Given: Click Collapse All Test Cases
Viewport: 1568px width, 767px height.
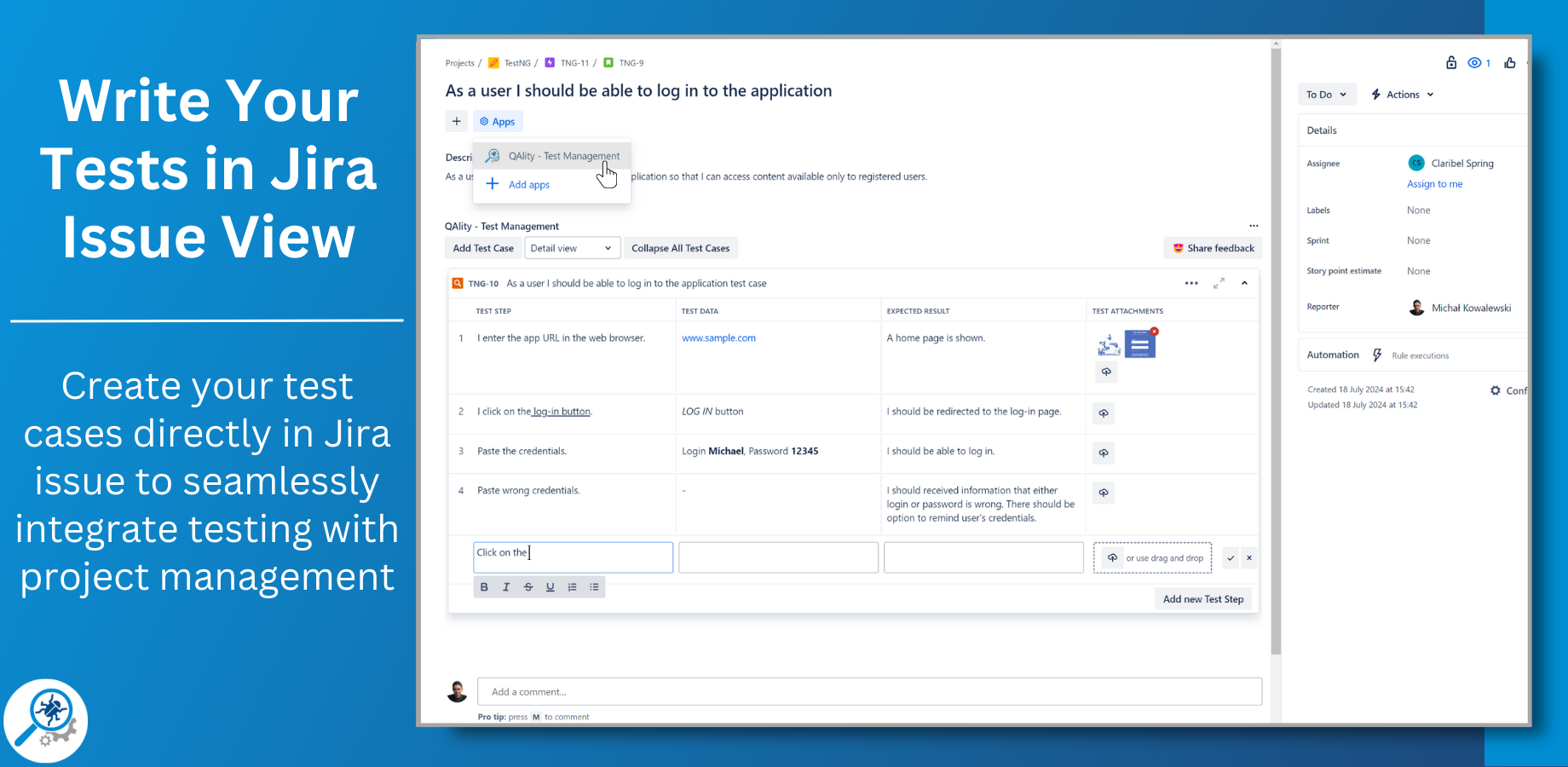Looking at the screenshot, I should [x=681, y=248].
